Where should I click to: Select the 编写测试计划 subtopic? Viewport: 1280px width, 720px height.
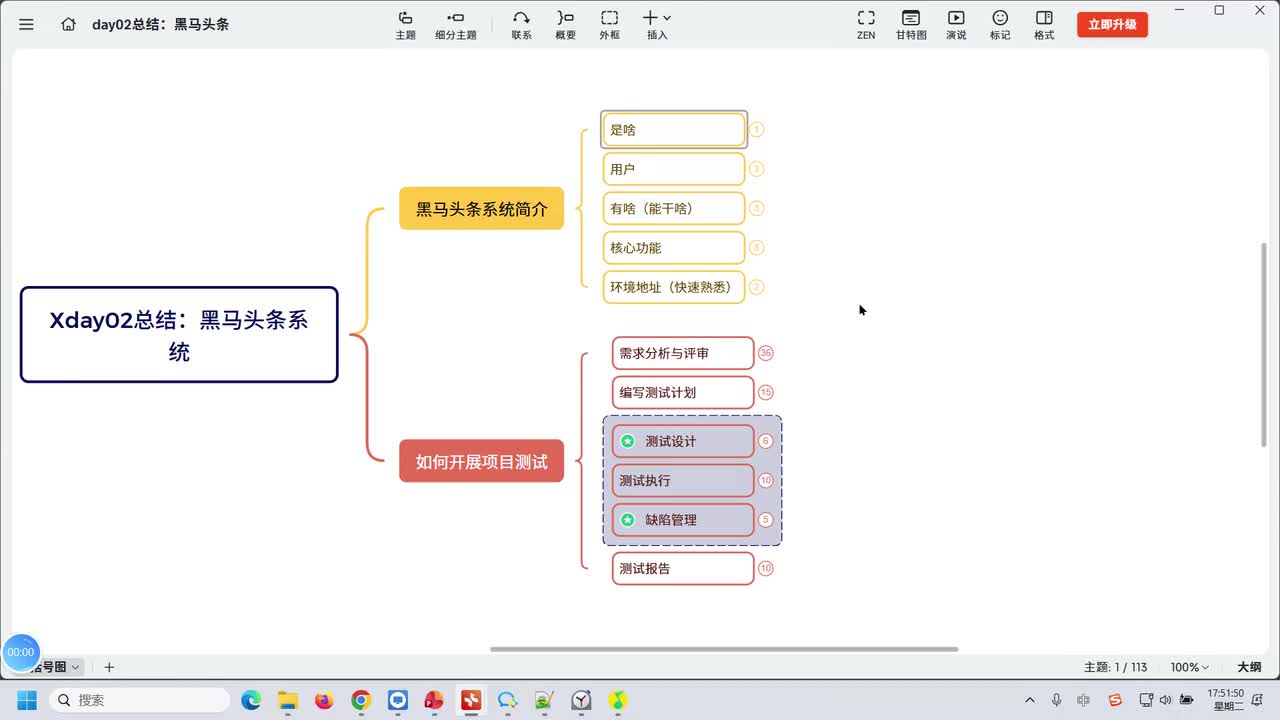(683, 392)
